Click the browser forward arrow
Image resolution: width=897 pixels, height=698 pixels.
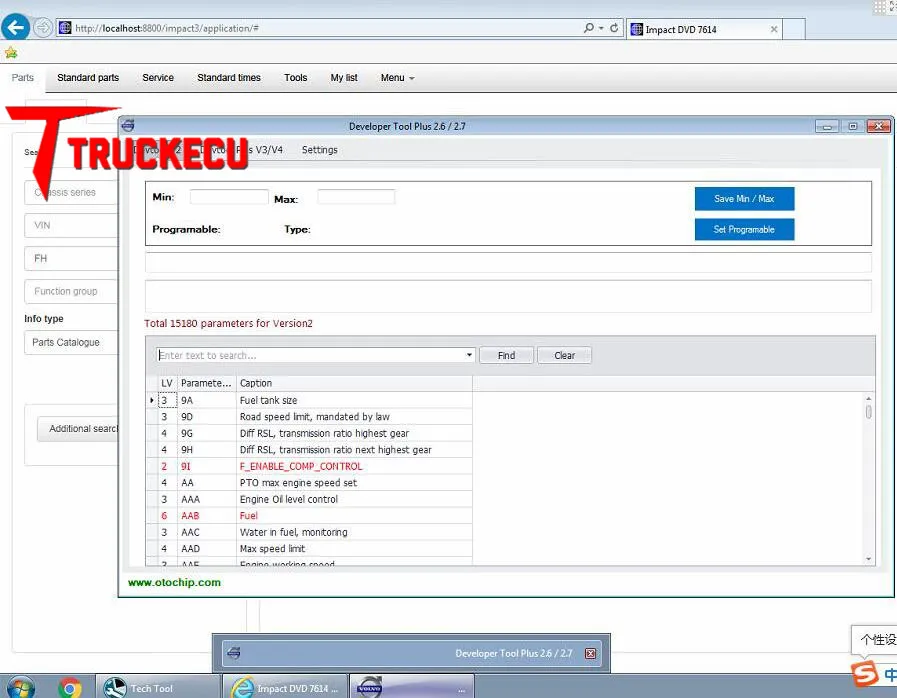tap(42, 27)
